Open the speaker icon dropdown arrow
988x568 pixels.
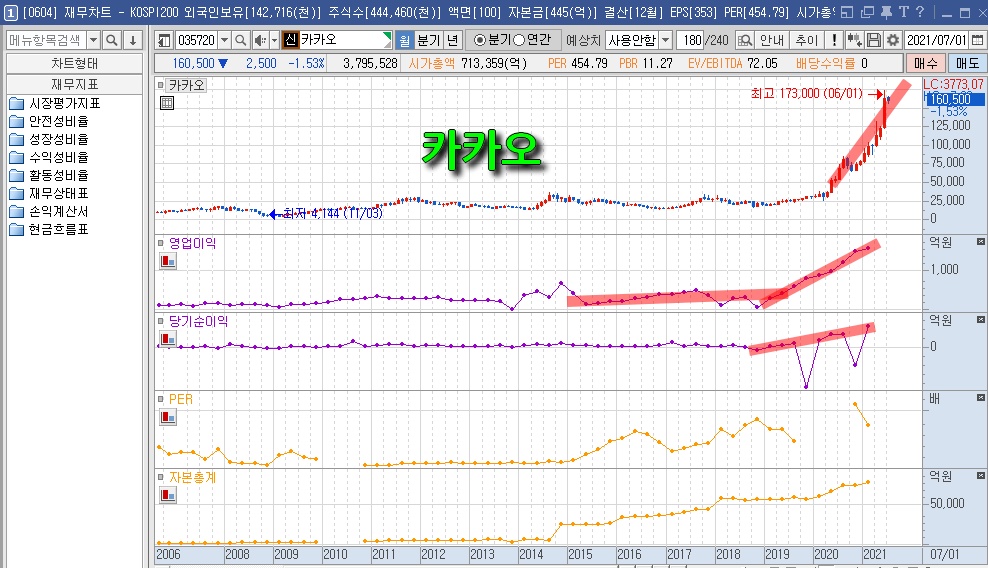pyautogui.click(x=274, y=40)
